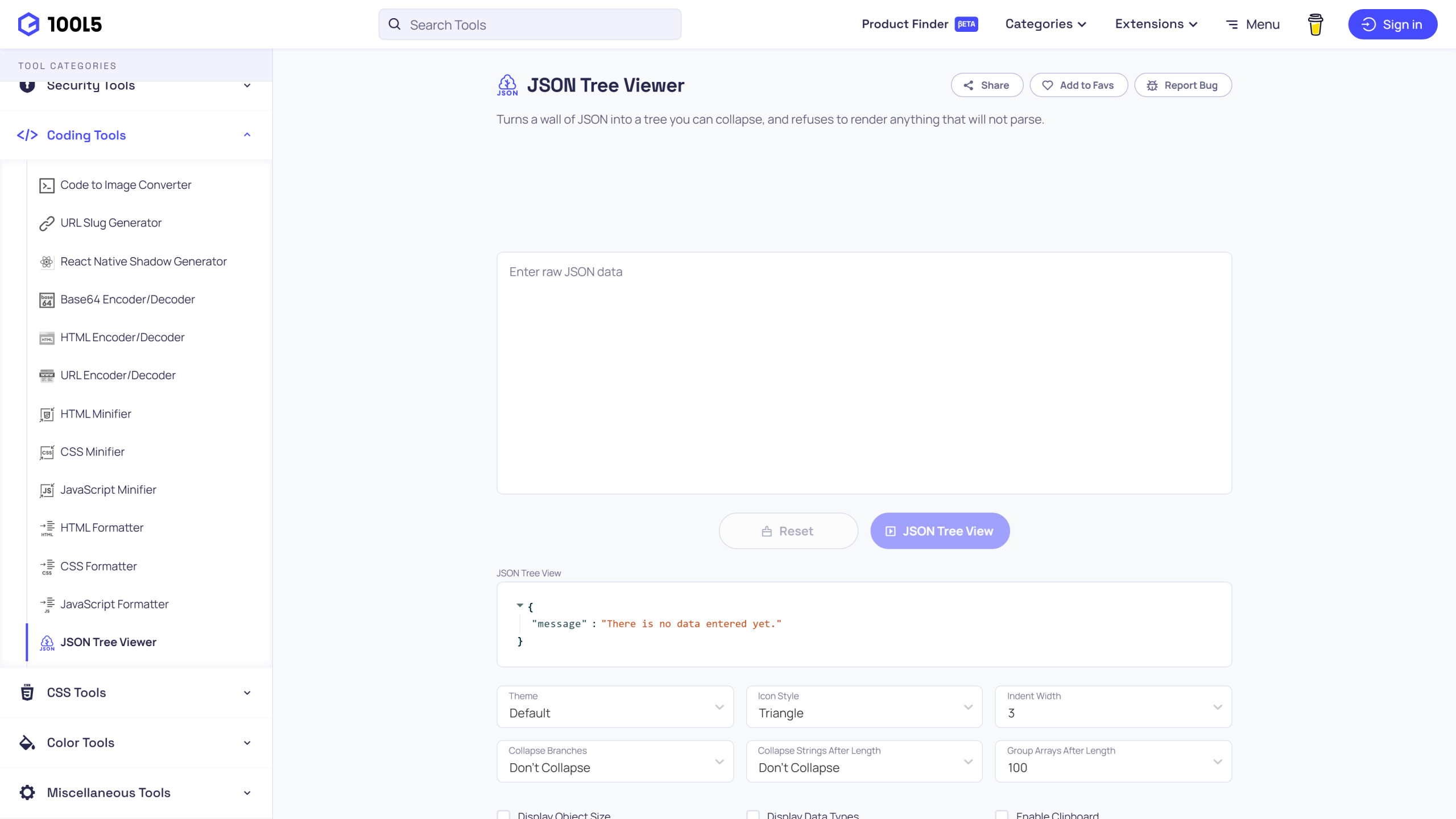Image resolution: width=1456 pixels, height=819 pixels.
Task: Open Product Finder BETA
Action: 920,24
